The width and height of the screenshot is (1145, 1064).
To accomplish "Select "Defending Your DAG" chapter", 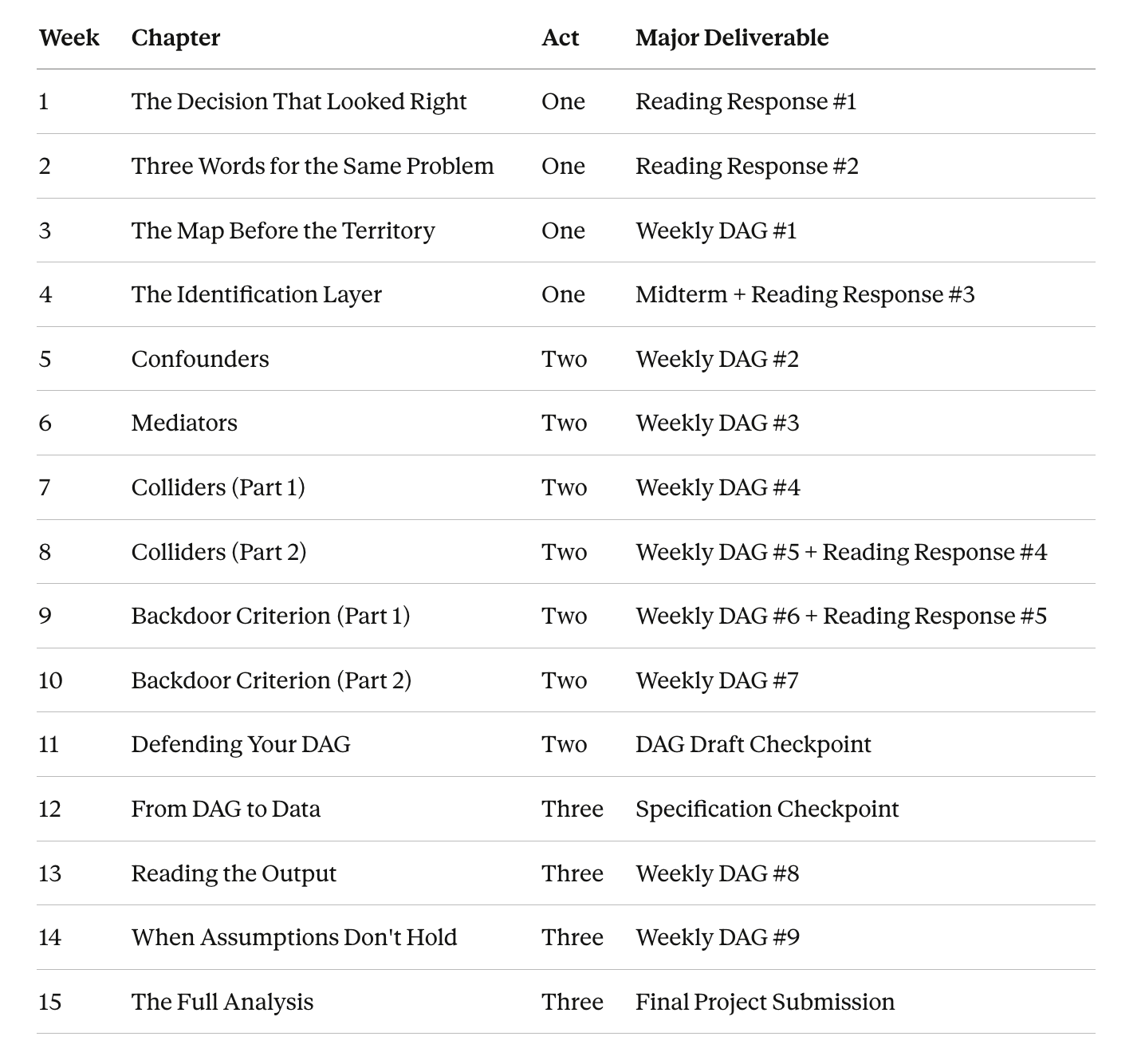I will [241, 744].
